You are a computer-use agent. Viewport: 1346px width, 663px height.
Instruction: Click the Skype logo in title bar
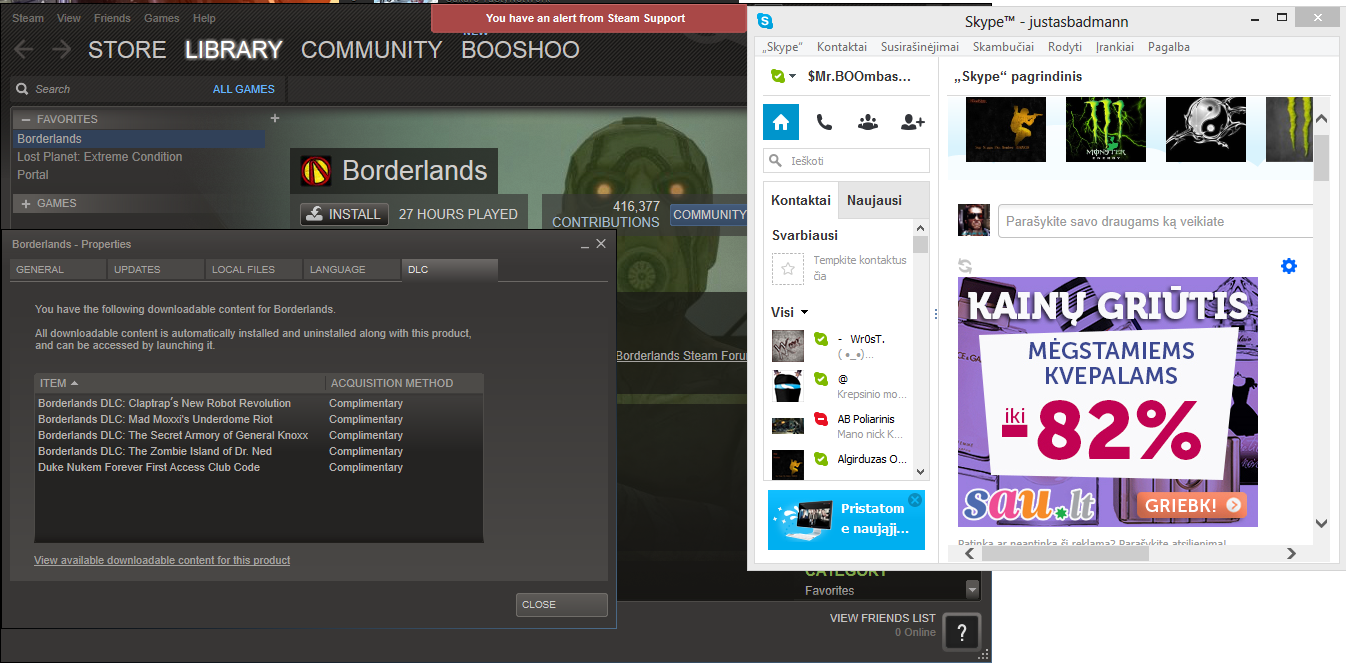[765, 20]
